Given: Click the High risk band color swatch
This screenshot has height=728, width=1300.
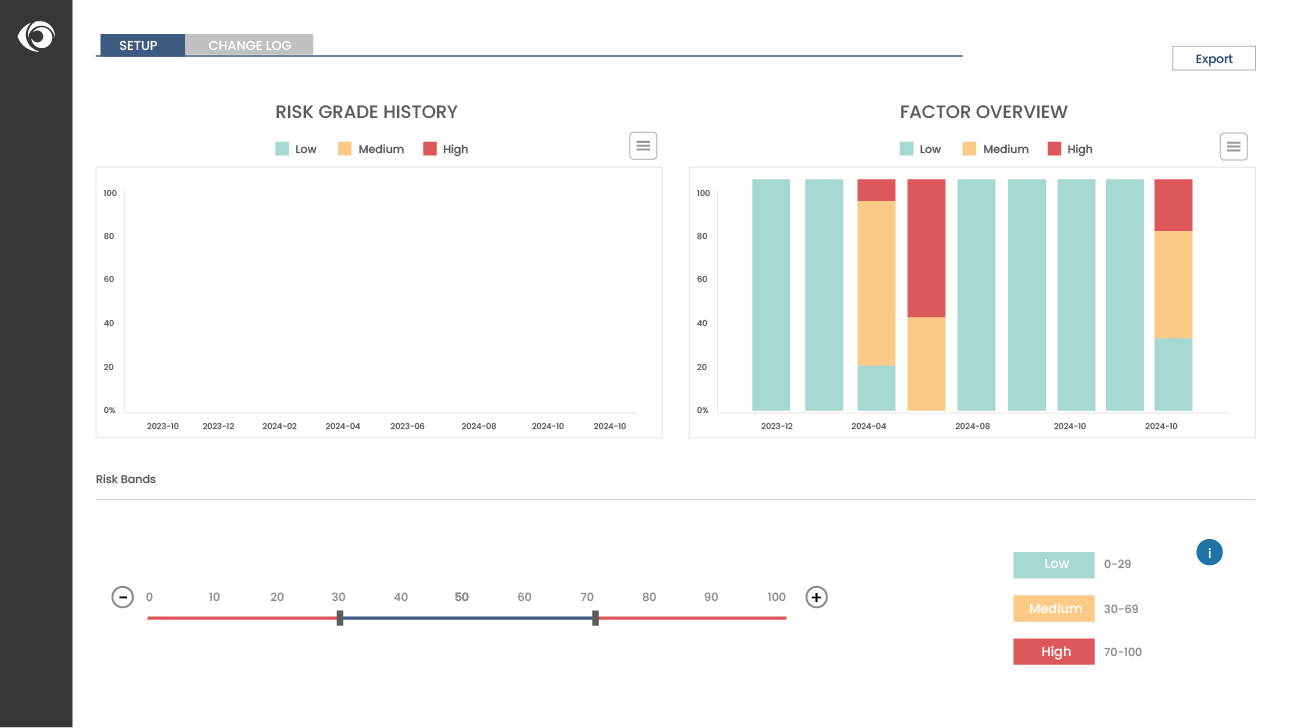Looking at the screenshot, I should click(1054, 652).
